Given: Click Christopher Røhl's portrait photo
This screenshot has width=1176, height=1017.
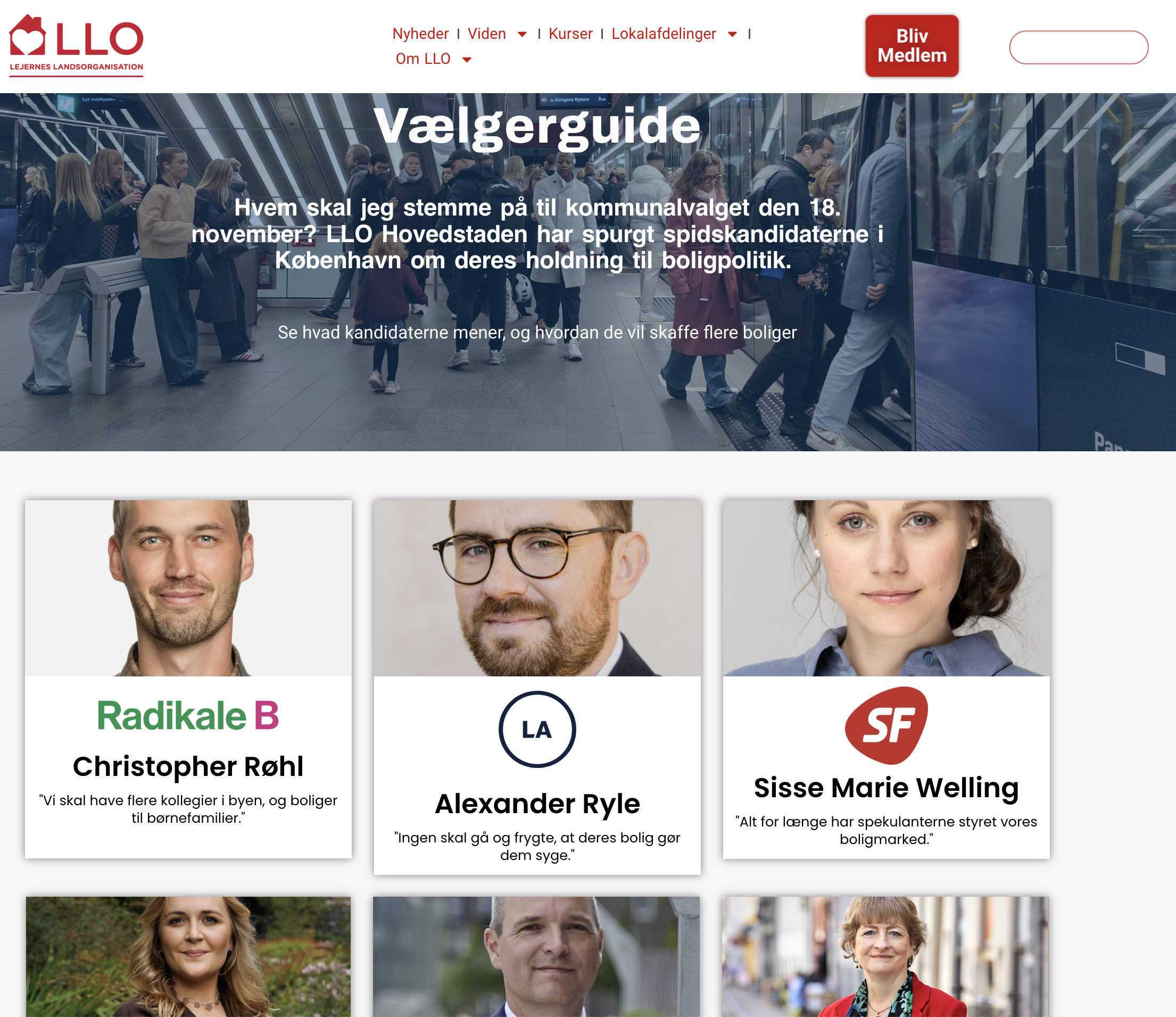Looking at the screenshot, I should [x=188, y=588].
